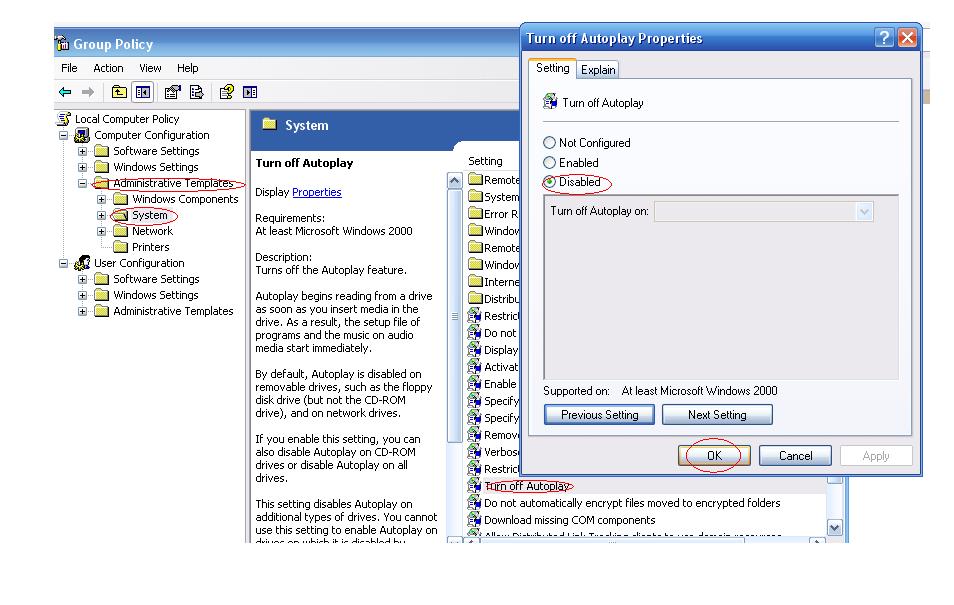Viewport: 954px width, 605px height.
Task: Click the Enable setting icon in the list
Action: tap(475, 383)
